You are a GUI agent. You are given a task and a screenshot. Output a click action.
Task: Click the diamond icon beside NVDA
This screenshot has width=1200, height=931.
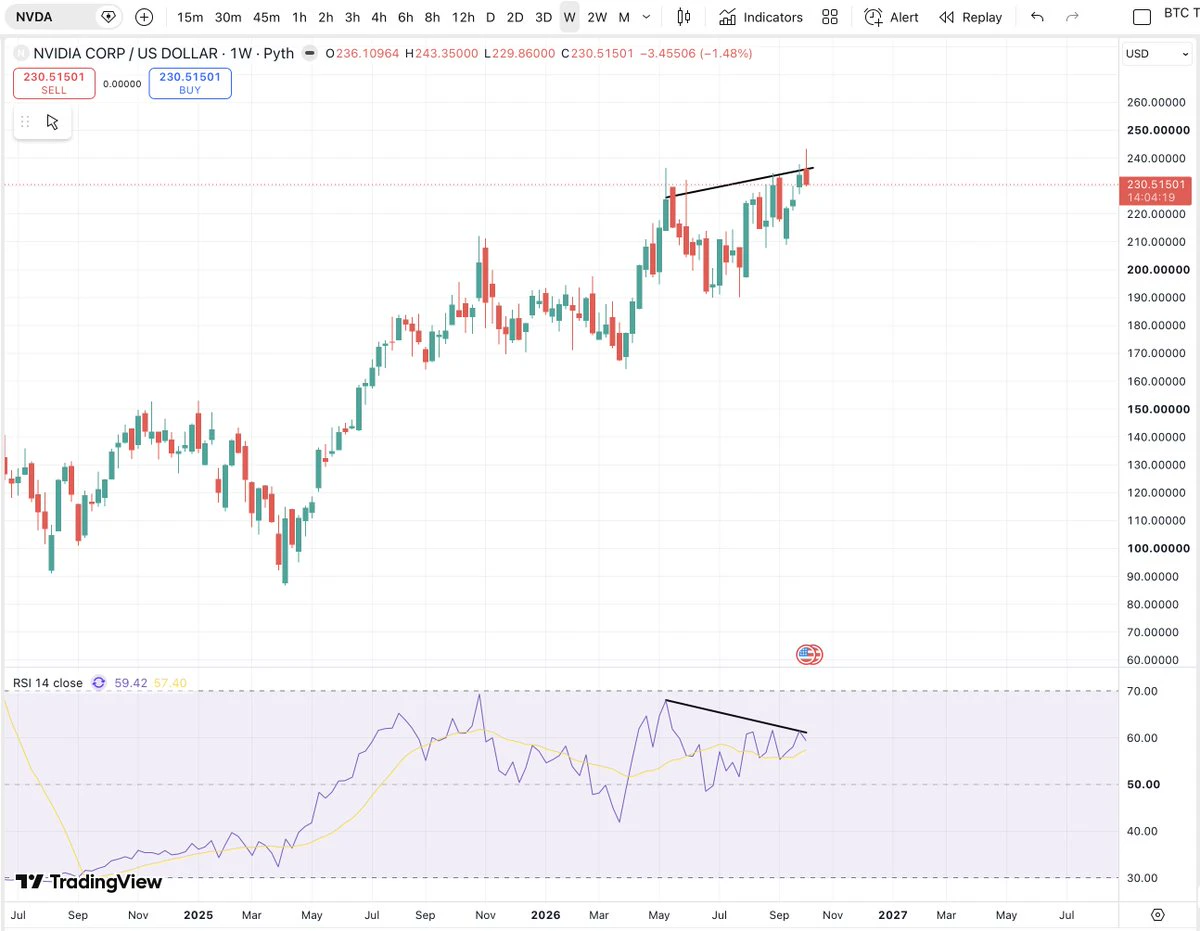coord(107,17)
